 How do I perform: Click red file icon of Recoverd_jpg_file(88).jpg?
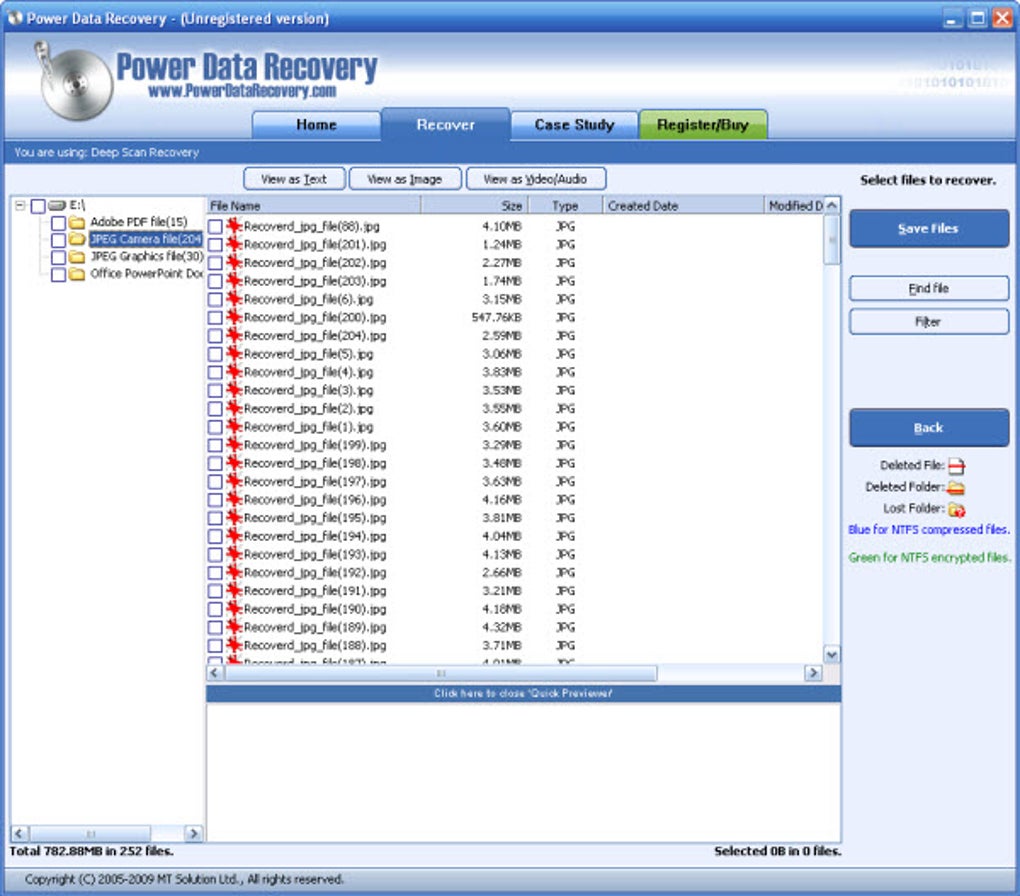[234, 226]
